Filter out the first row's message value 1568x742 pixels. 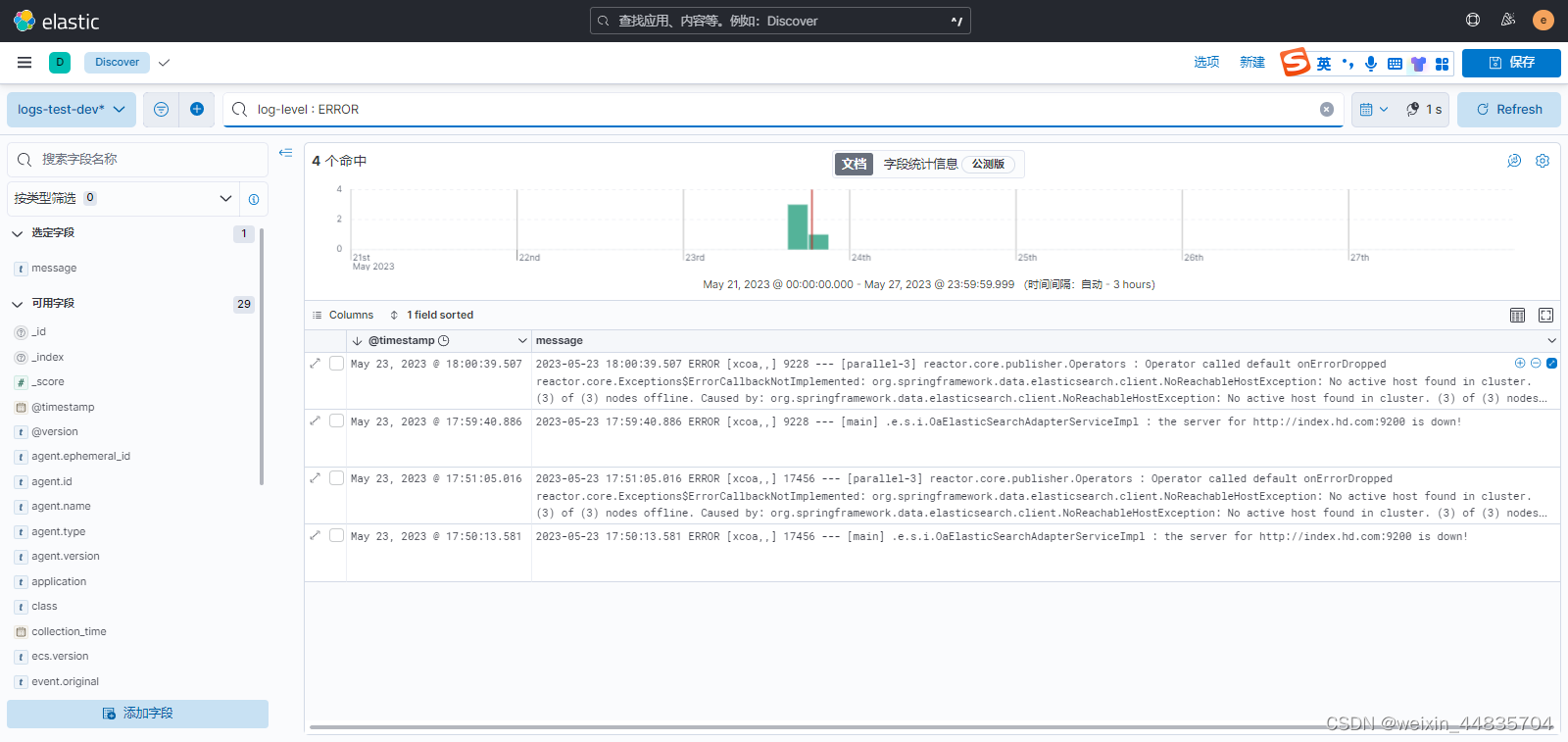[1536, 363]
